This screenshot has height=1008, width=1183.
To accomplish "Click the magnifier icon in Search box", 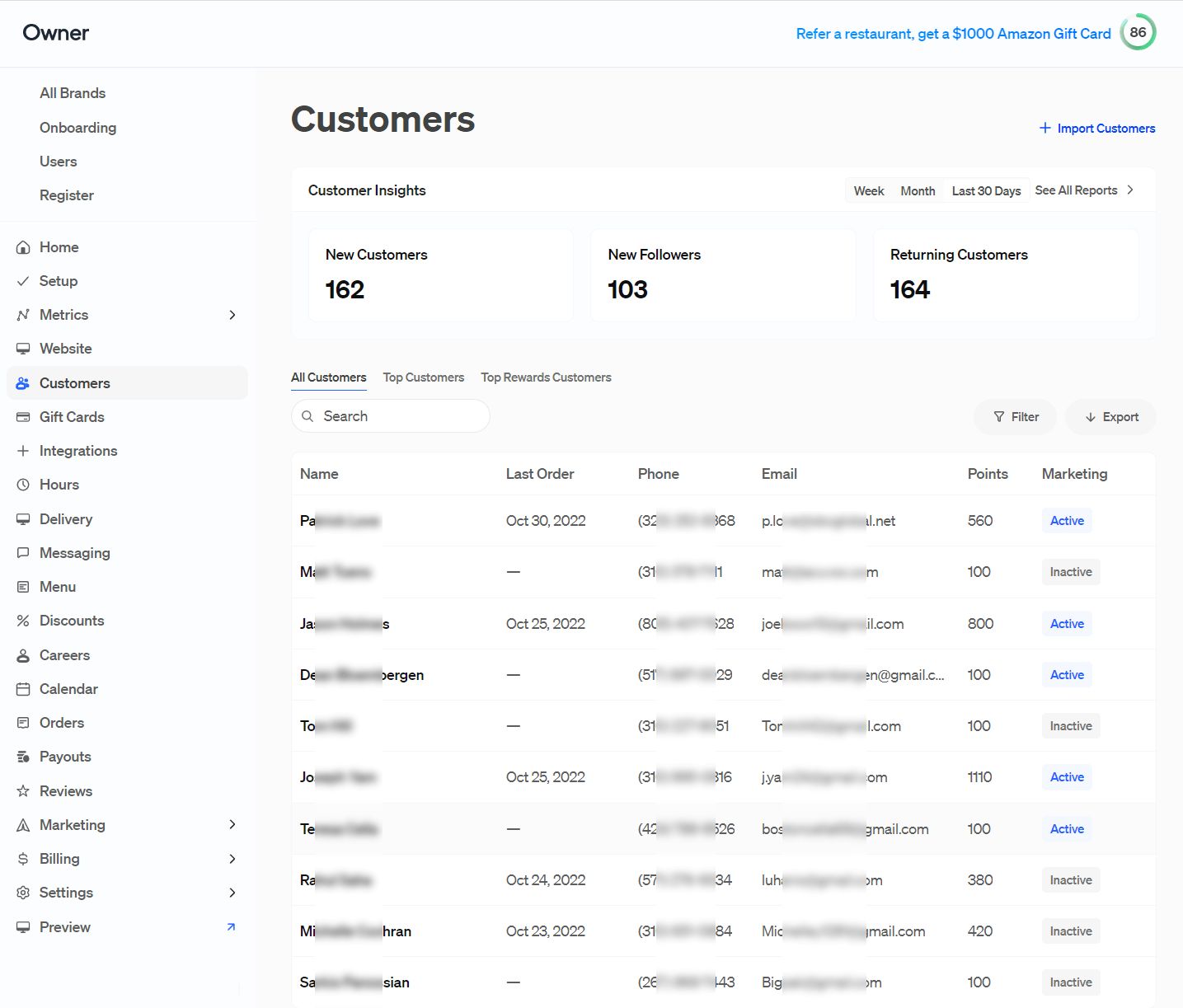I will (307, 416).
